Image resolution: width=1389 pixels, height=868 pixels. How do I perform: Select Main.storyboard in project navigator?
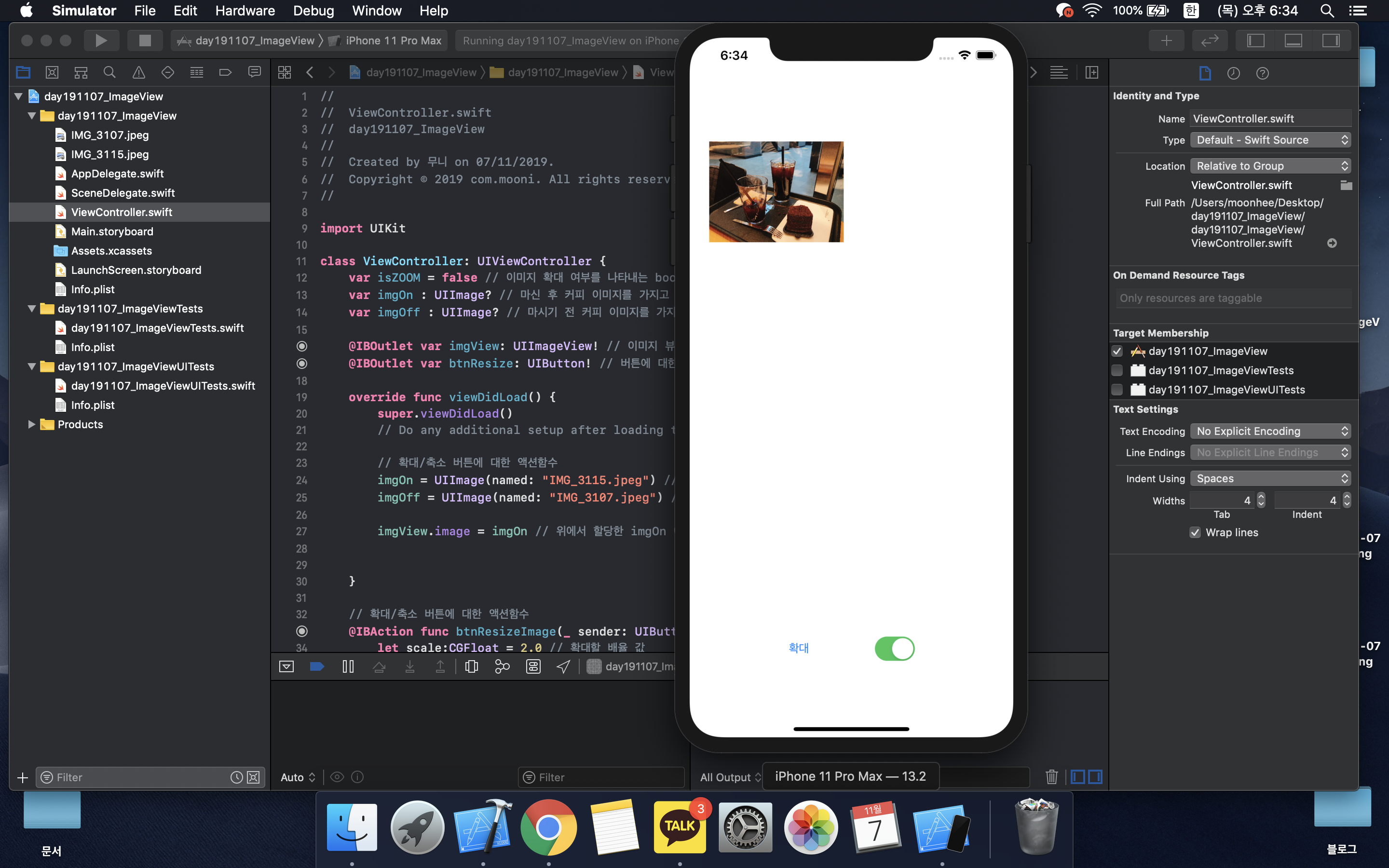pyautogui.click(x=112, y=231)
